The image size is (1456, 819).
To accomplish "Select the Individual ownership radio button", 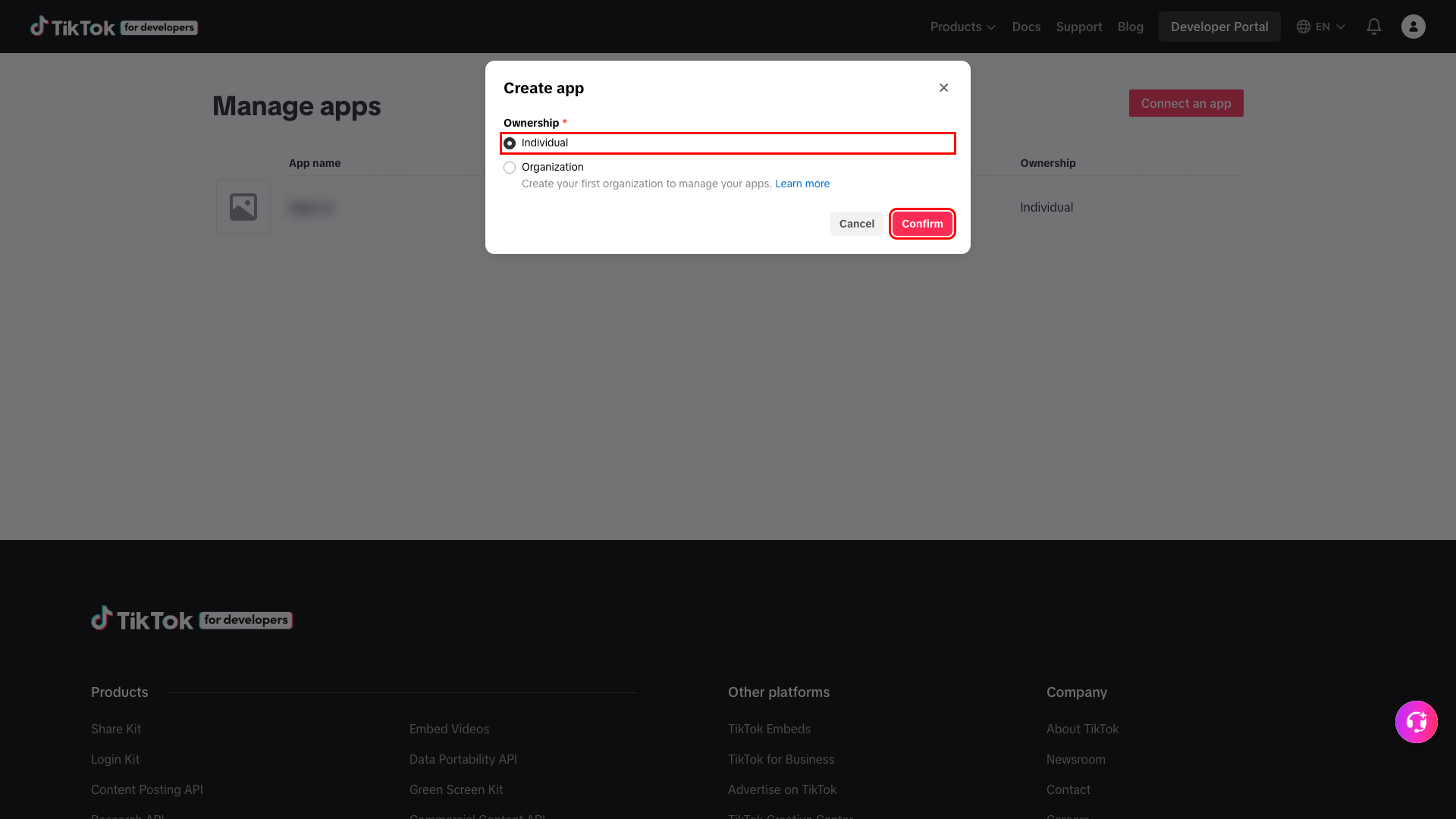I will click(x=510, y=143).
